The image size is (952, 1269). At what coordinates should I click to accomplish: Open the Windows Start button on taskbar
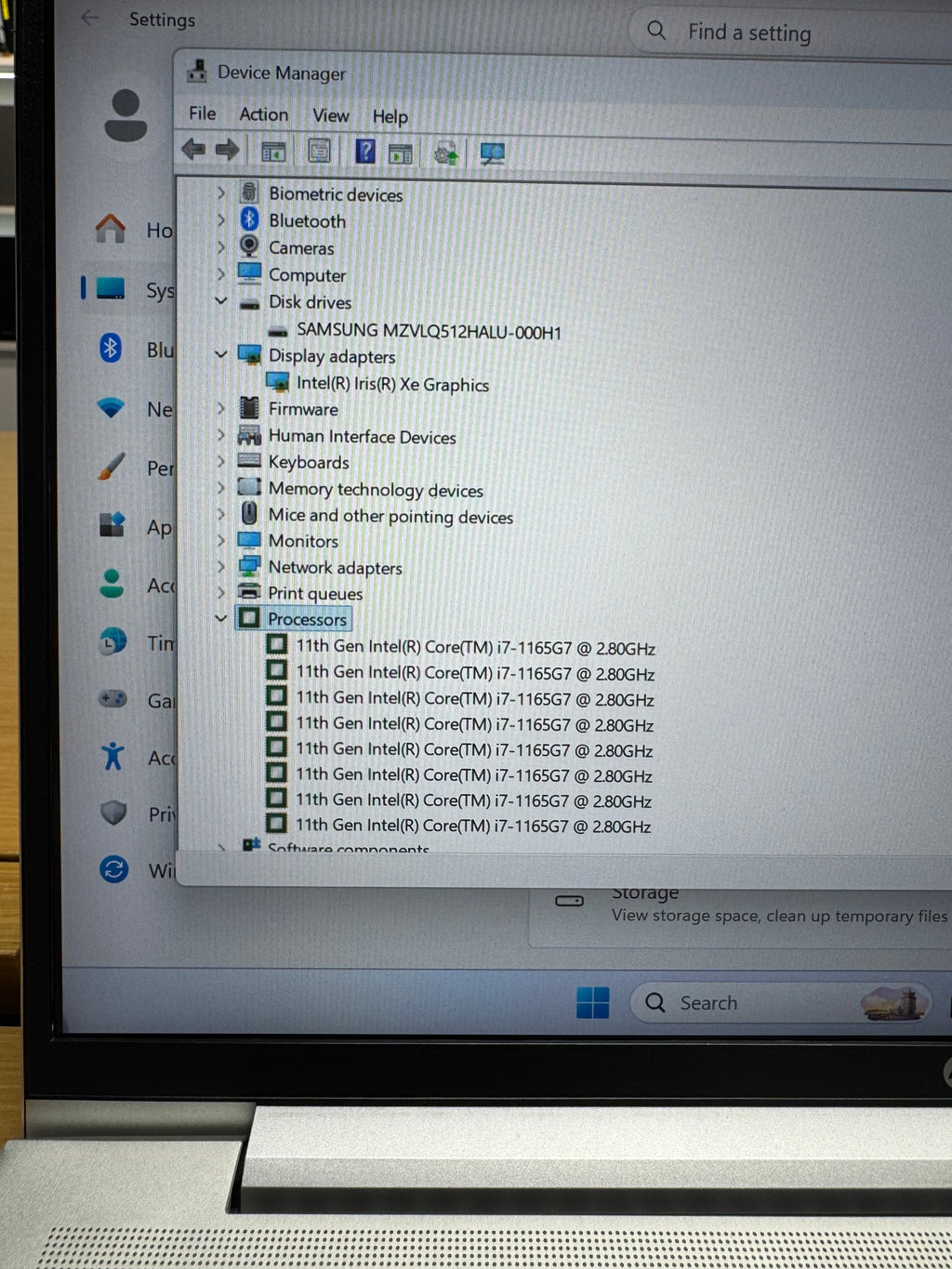592,1002
